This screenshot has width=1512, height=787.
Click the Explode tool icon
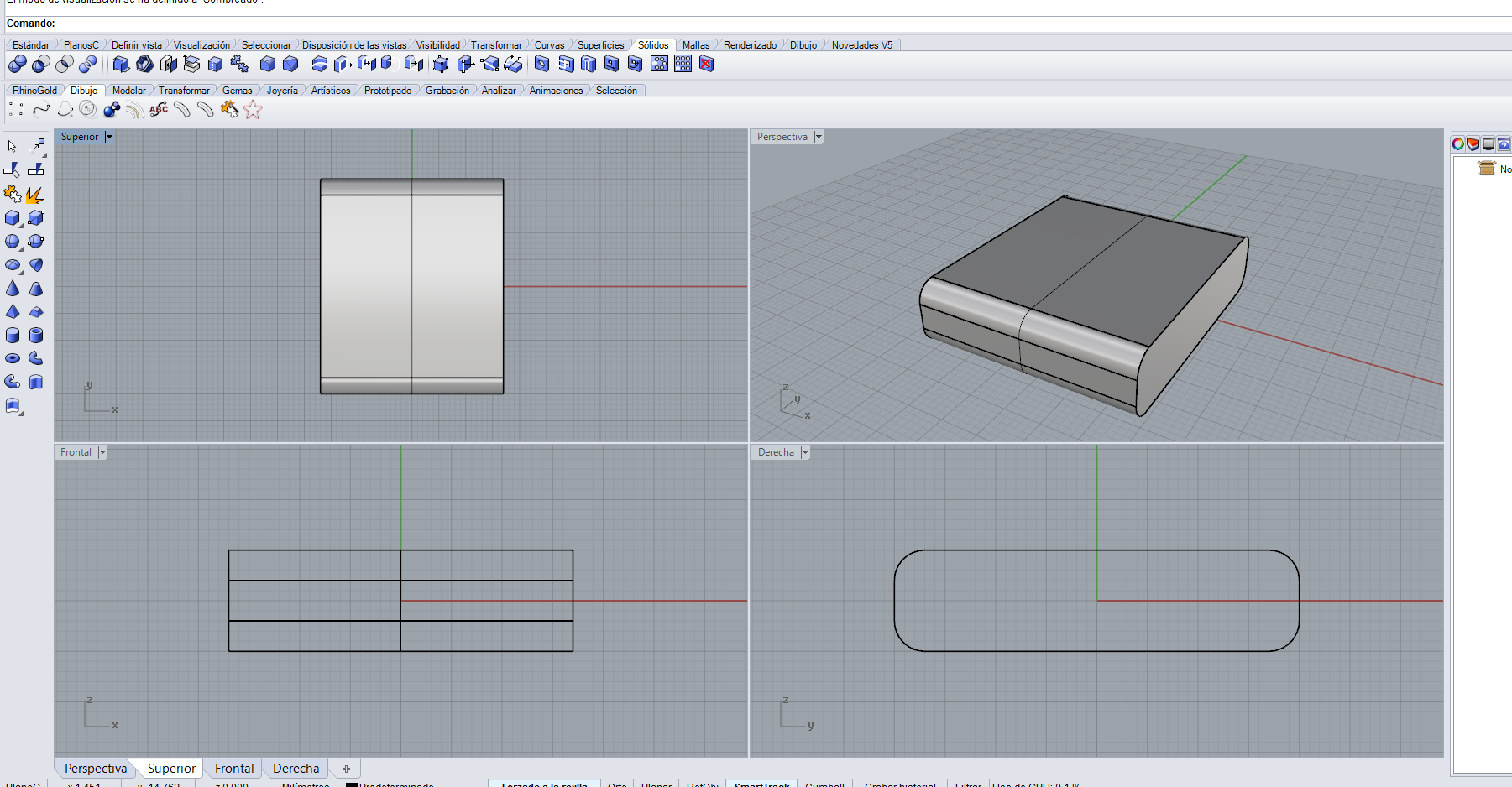click(35, 195)
